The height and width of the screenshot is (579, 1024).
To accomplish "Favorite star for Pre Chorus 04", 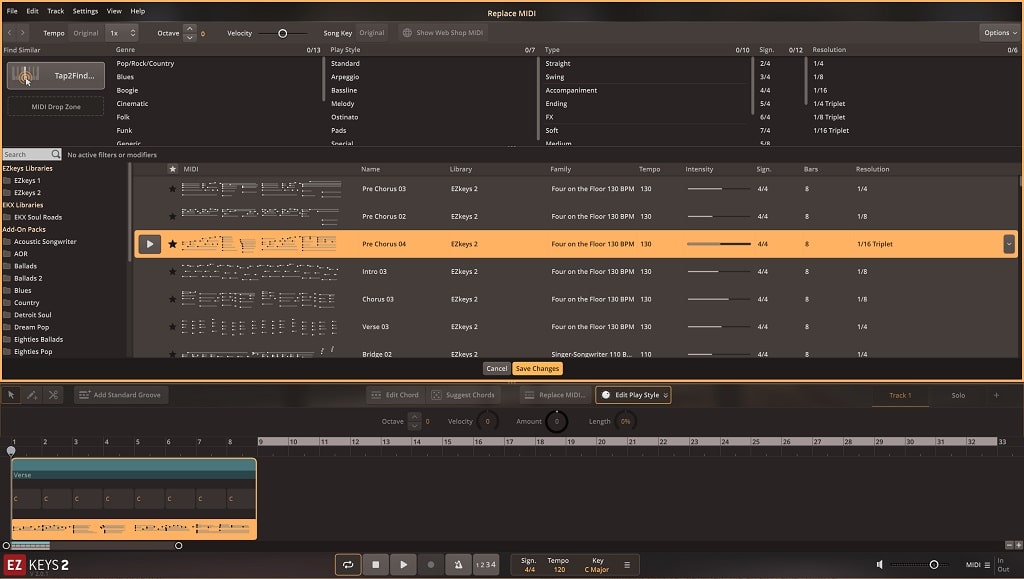I will 172,244.
